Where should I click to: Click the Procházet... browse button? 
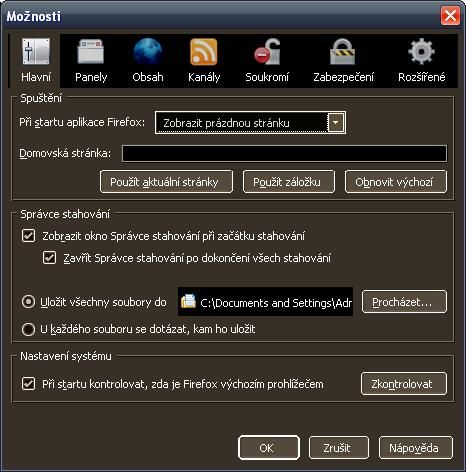[404, 302]
